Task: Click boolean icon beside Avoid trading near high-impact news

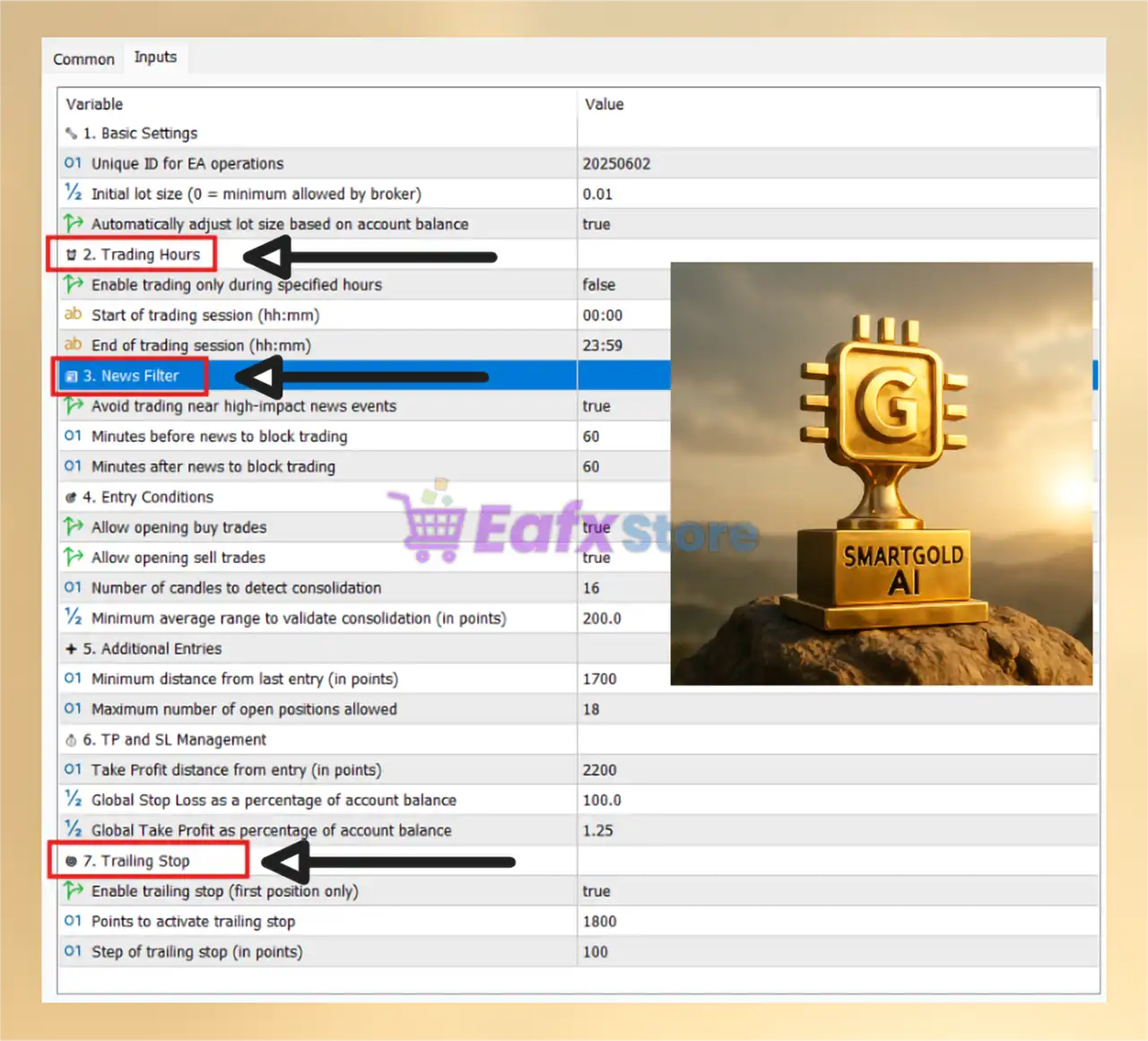Action: [73, 405]
